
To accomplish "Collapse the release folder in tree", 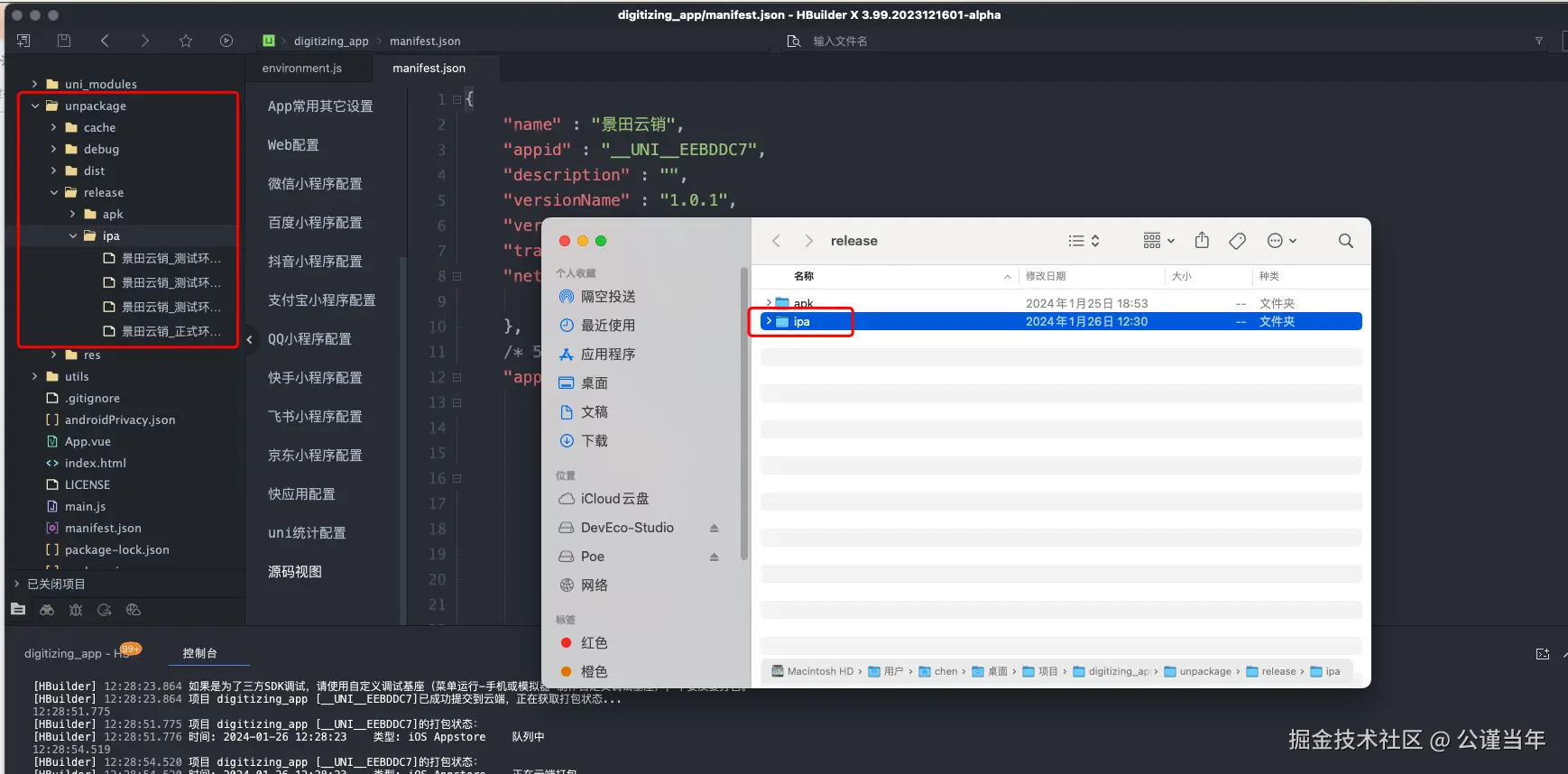I will (x=53, y=192).
